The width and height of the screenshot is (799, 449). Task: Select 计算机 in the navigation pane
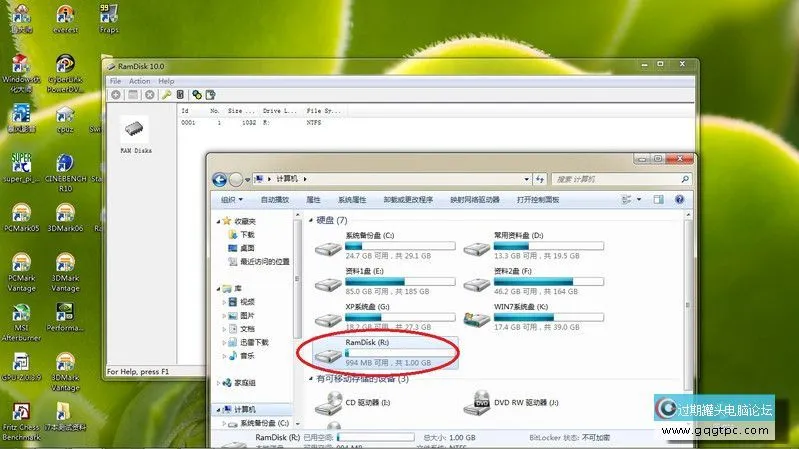[x=245, y=410]
